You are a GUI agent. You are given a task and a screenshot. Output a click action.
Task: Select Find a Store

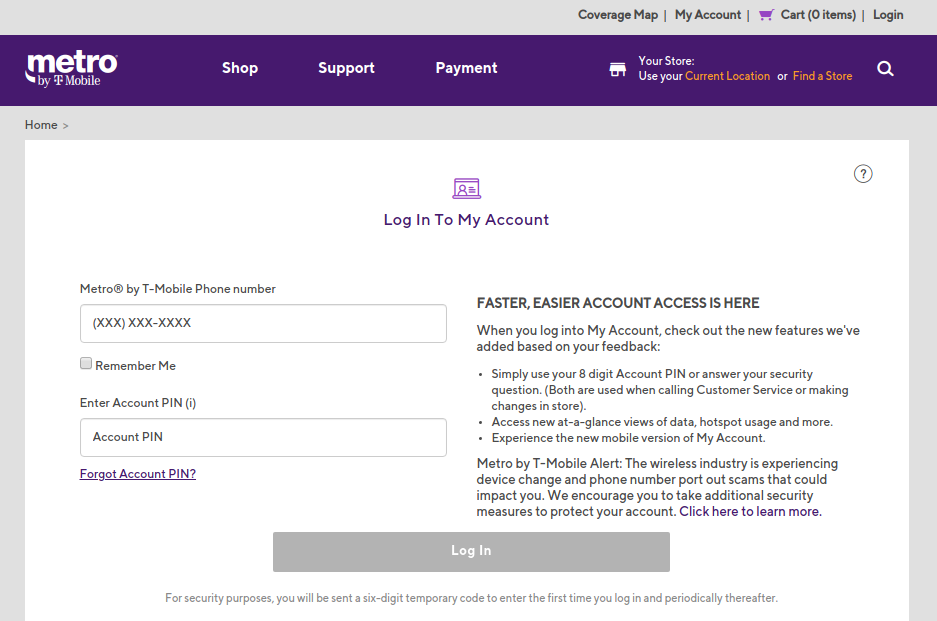pyautogui.click(x=822, y=75)
